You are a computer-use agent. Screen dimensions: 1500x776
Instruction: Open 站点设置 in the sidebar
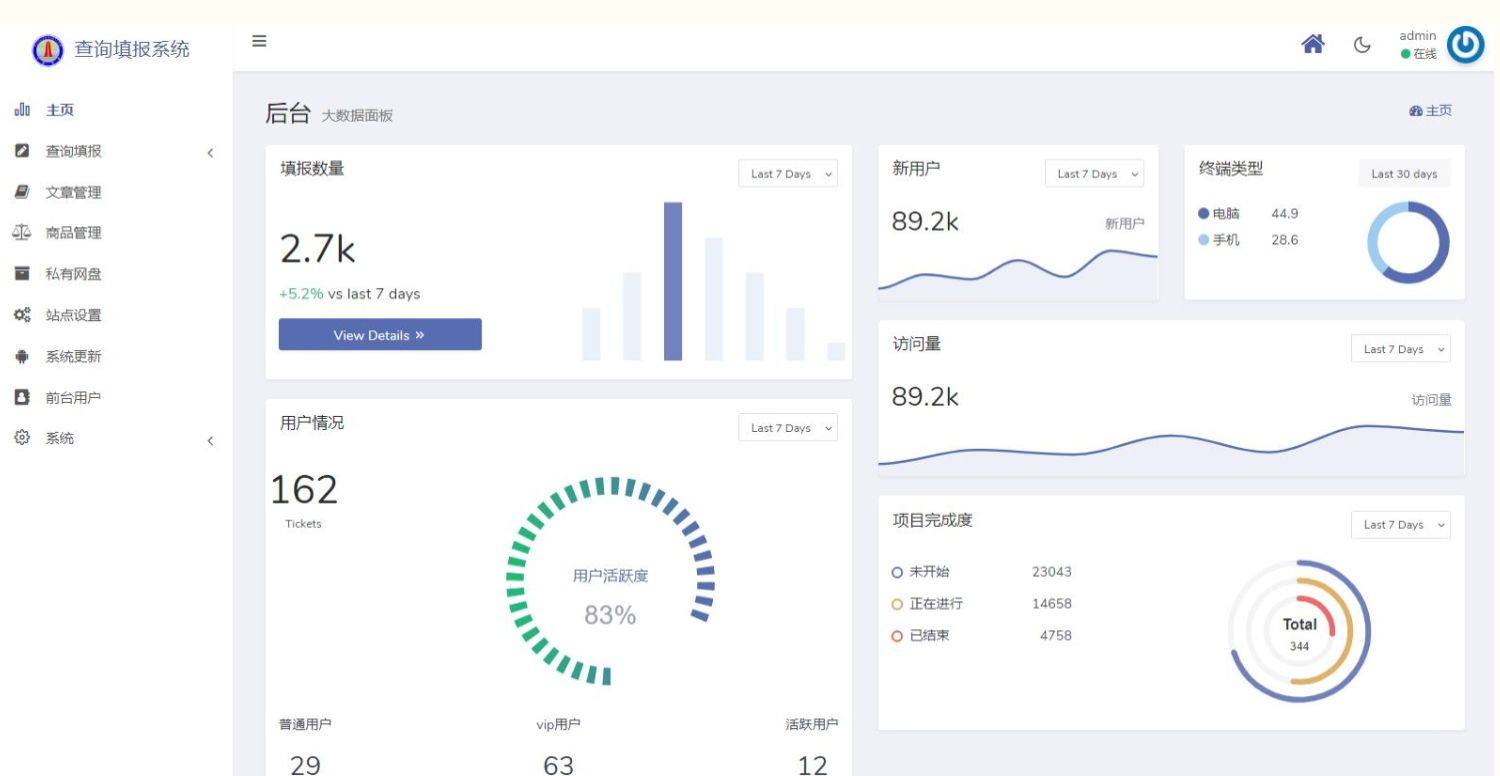pyautogui.click(x=73, y=315)
